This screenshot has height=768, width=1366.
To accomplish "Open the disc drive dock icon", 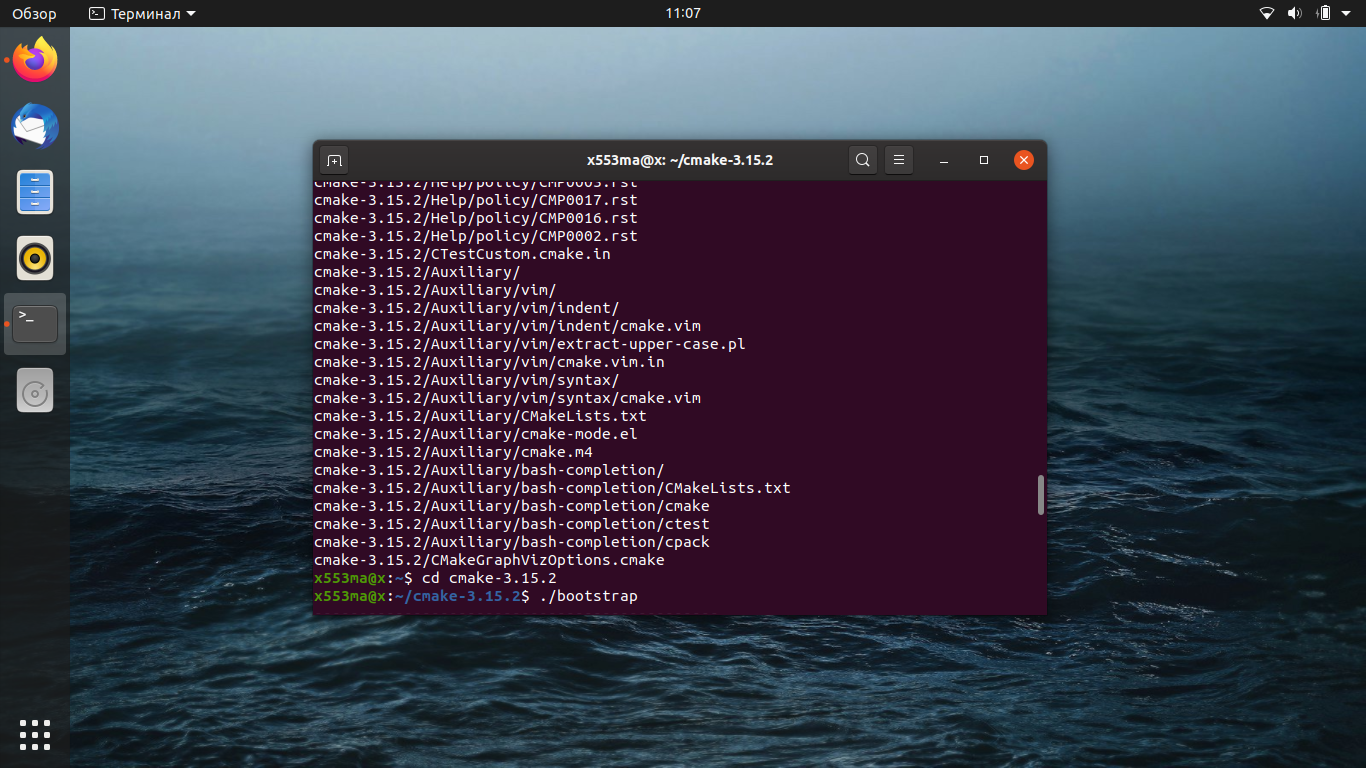I will (35, 390).
